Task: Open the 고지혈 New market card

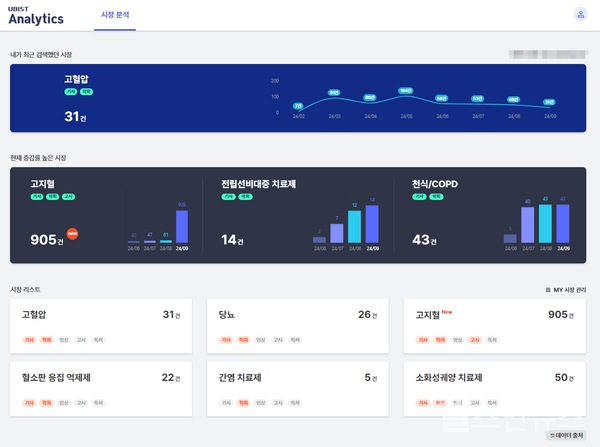Action: click(493, 325)
